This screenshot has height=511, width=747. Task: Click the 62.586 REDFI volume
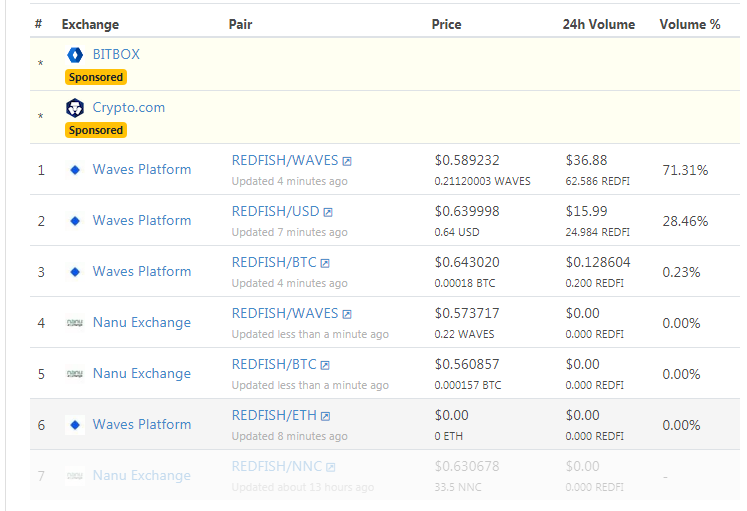[x=597, y=181]
